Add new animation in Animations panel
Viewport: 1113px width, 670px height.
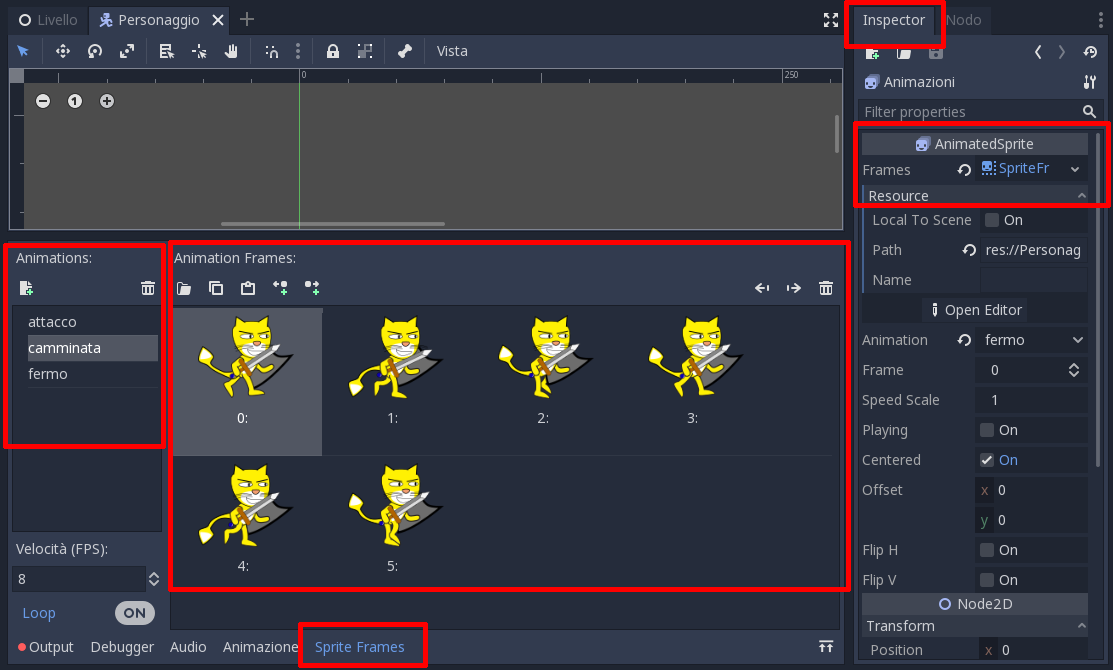point(26,287)
